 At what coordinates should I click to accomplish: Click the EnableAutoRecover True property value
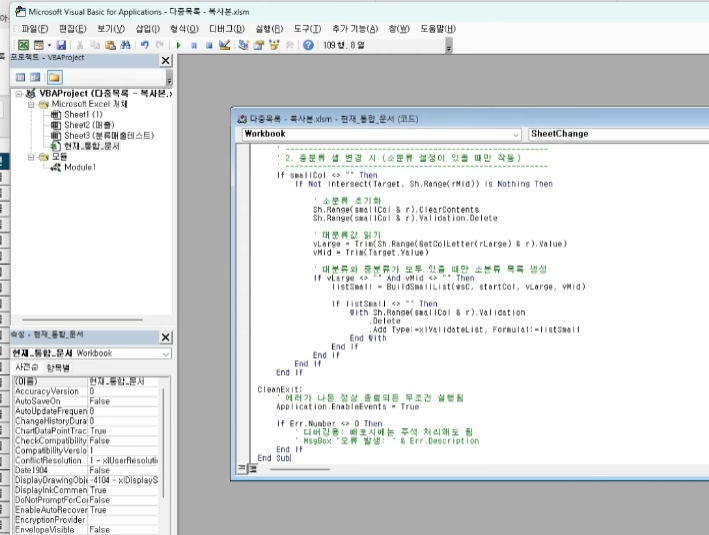tap(123, 510)
